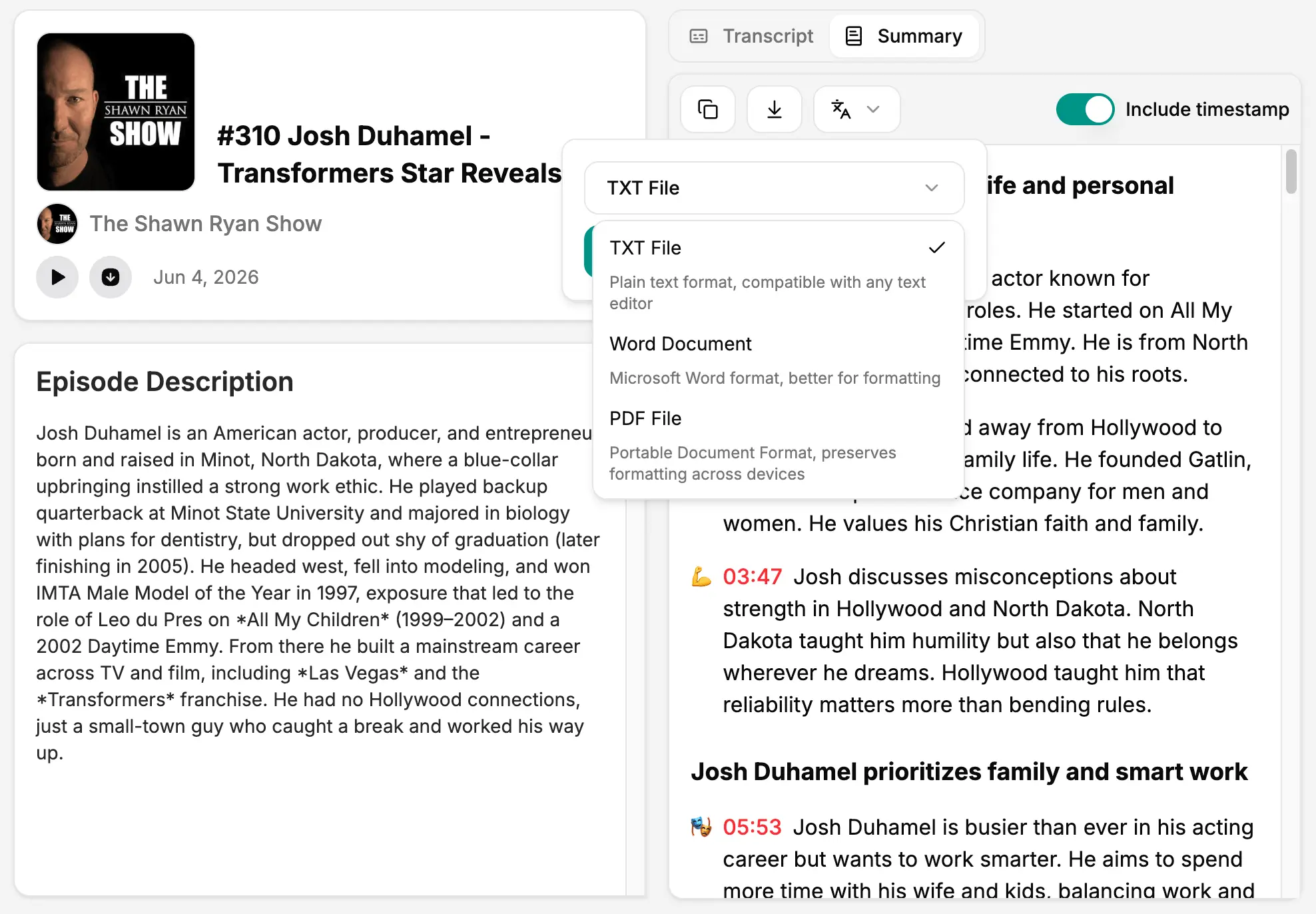Image resolution: width=1316 pixels, height=914 pixels.
Task: Click the download arrow icon in the toolbar
Action: pos(774,109)
